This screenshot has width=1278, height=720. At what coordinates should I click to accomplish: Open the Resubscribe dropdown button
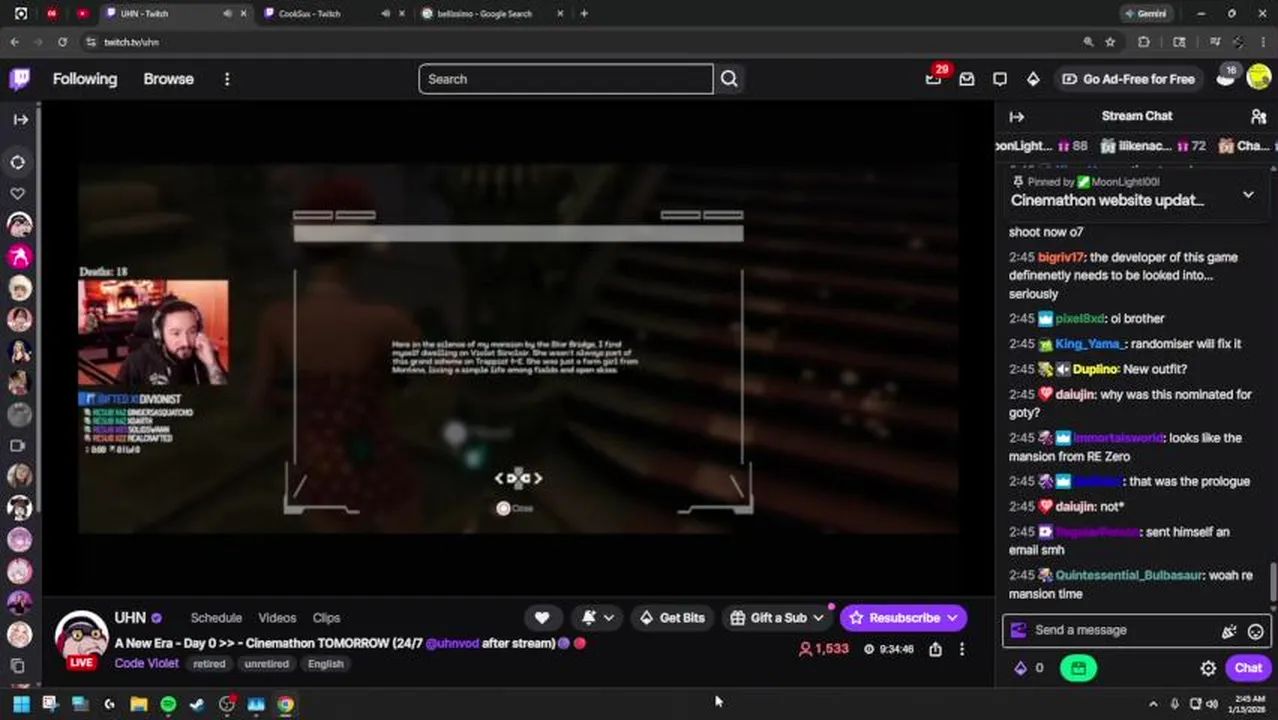click(x=904, y=618)
